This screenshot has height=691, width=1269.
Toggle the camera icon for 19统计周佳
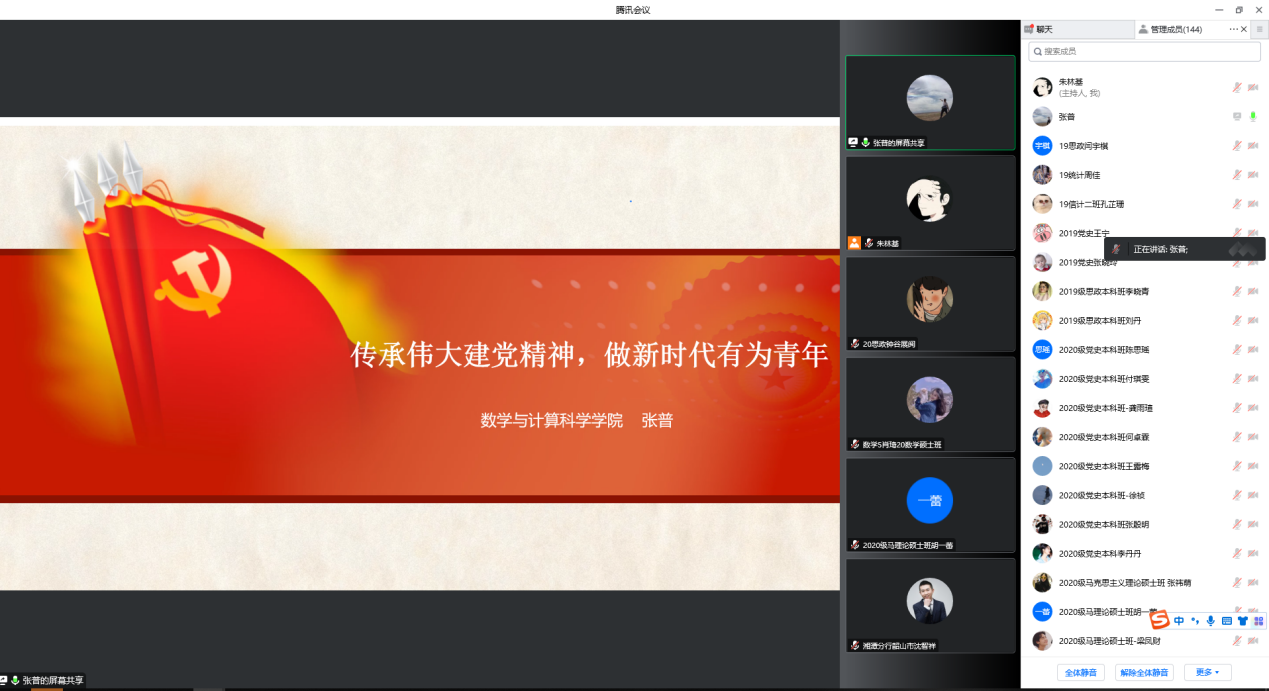1253,175
